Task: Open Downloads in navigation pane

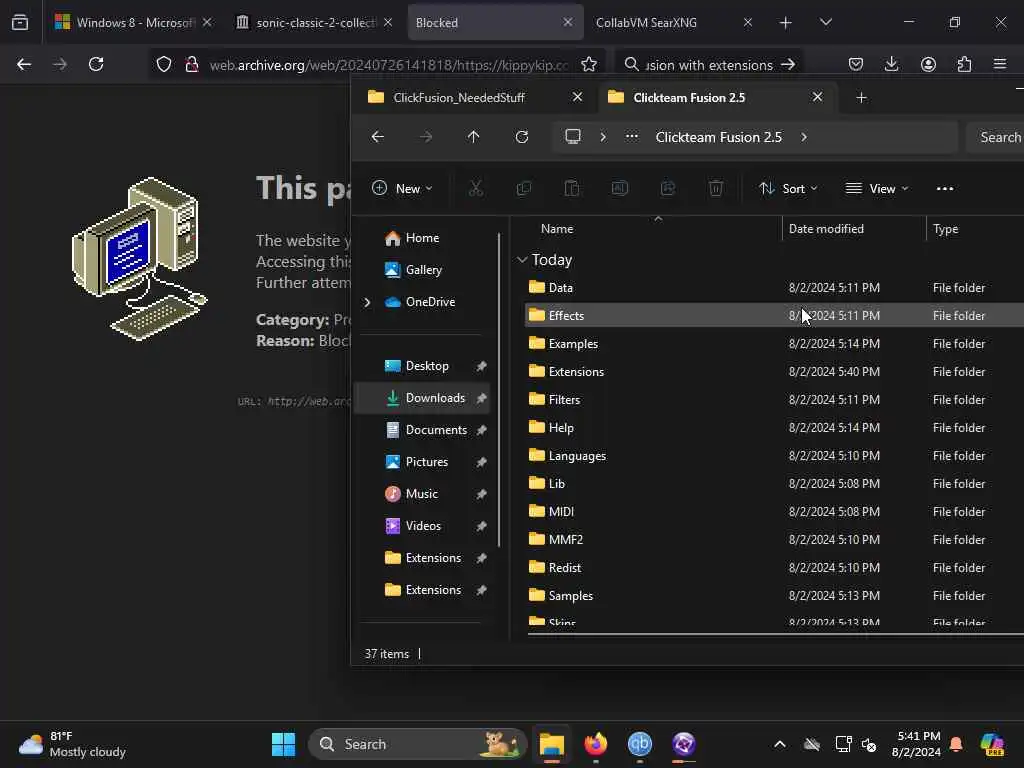Action: pyautogui.click(x=423, y=398)
